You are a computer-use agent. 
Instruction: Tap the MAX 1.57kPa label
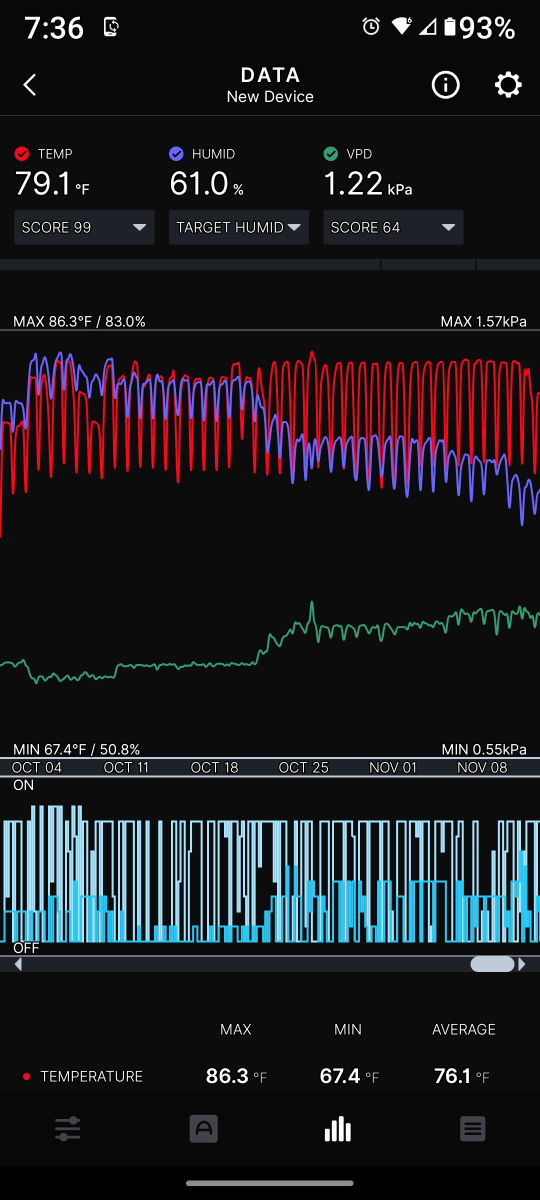tap(483, 322)
